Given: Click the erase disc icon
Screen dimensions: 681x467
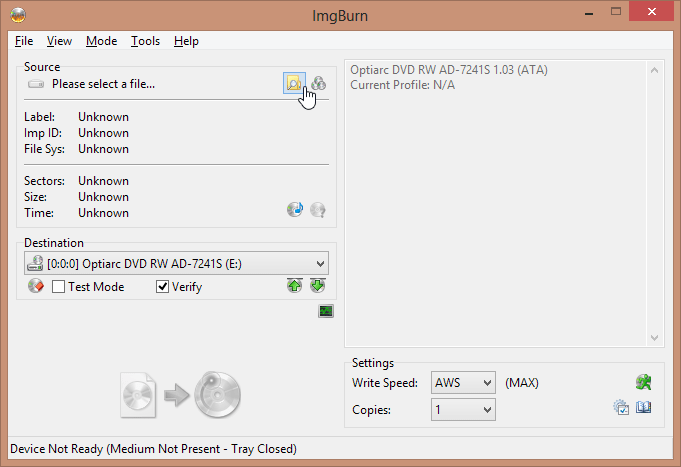Looking at the screenshot, I should [36, 286].
